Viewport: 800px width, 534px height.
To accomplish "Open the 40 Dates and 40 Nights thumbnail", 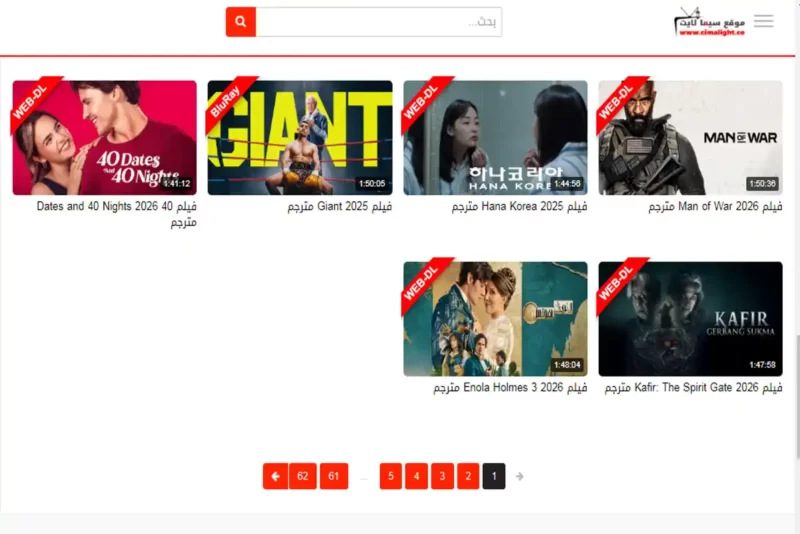I will pyautogui.click(x=105, y=138).
